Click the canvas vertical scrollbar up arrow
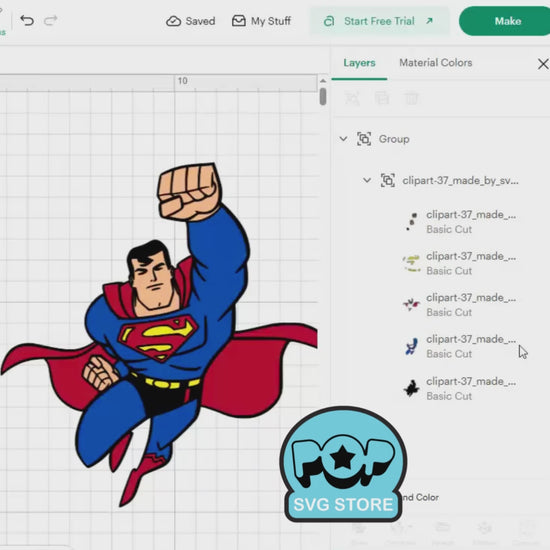The height and width of the screenshot is (550, 550). (x=323, y=81)
